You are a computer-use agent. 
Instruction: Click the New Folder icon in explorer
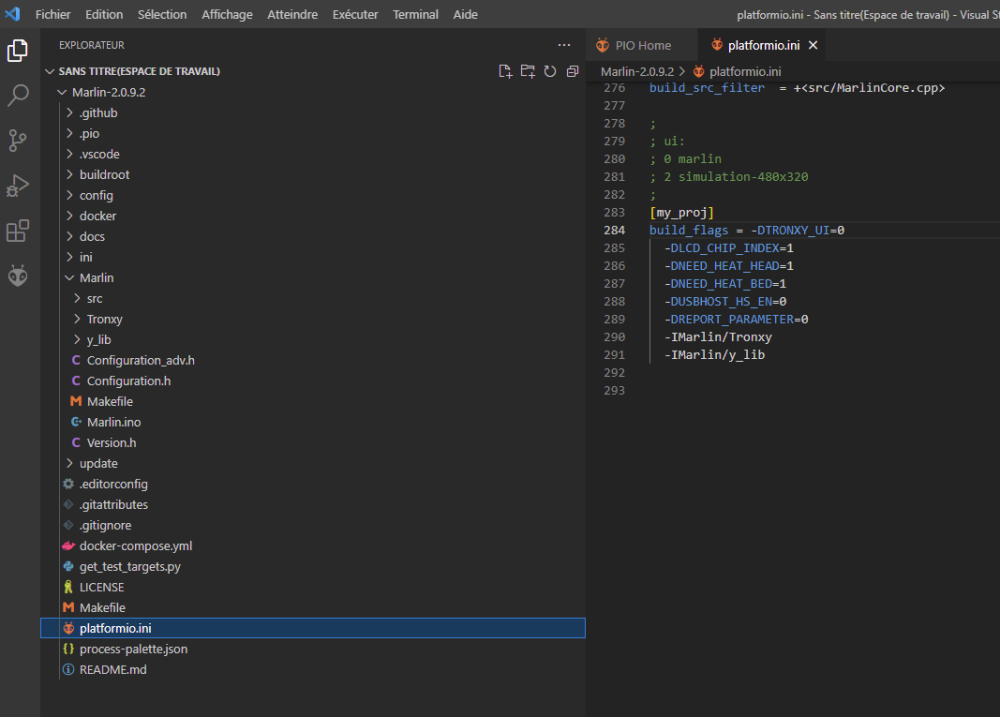click(527, 71)
